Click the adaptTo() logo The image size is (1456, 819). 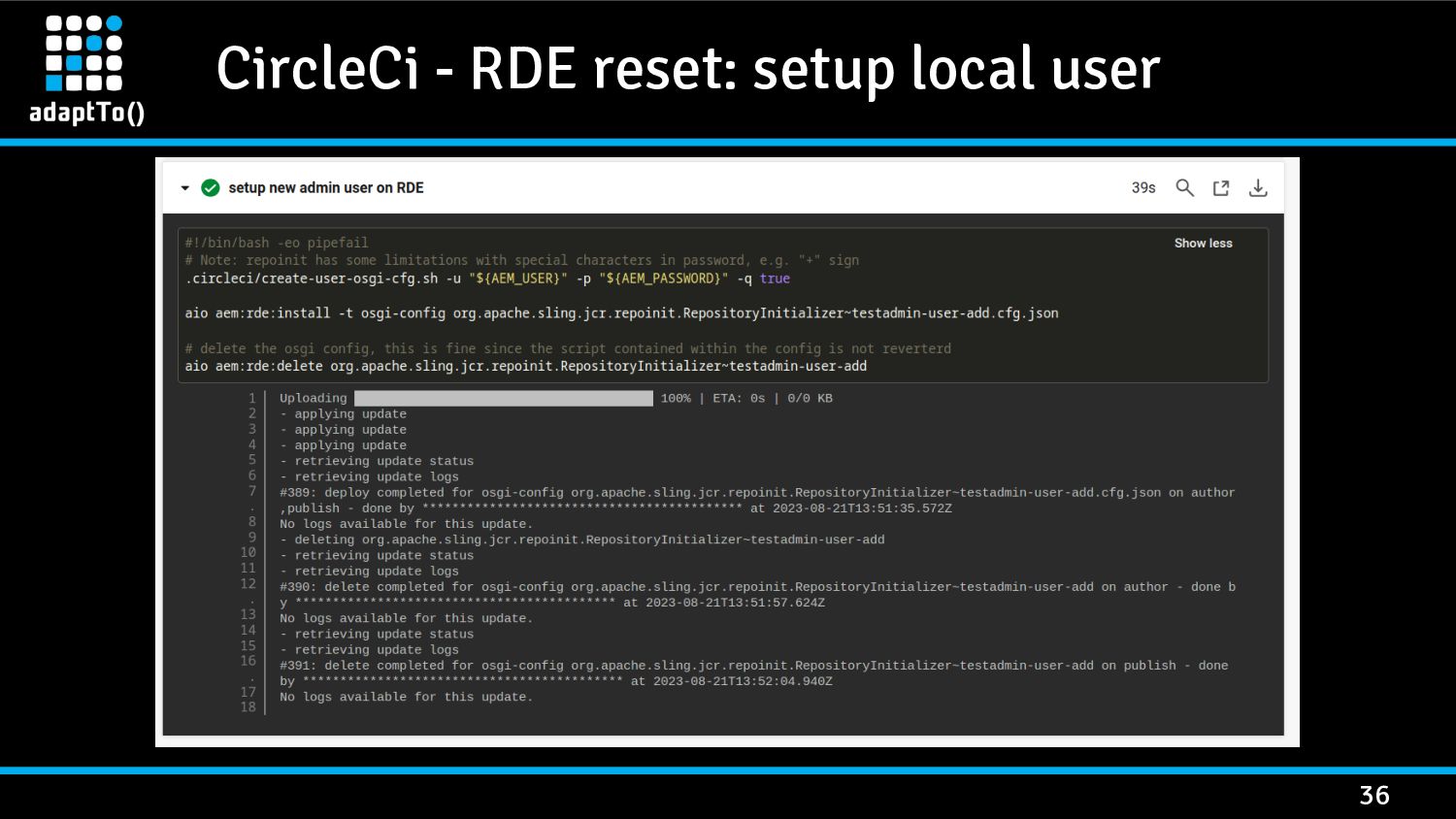86,70
